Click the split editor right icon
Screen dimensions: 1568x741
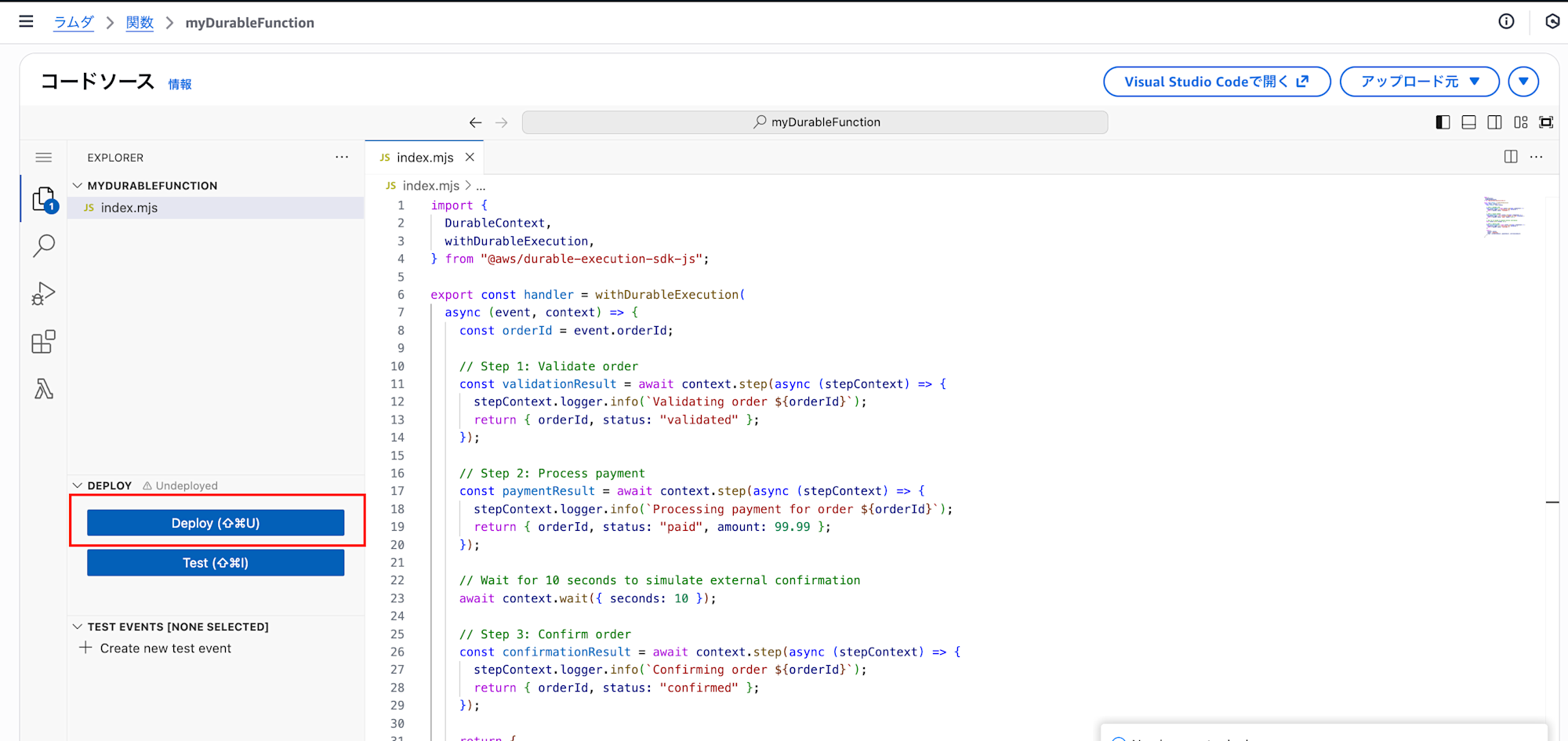1511,157
